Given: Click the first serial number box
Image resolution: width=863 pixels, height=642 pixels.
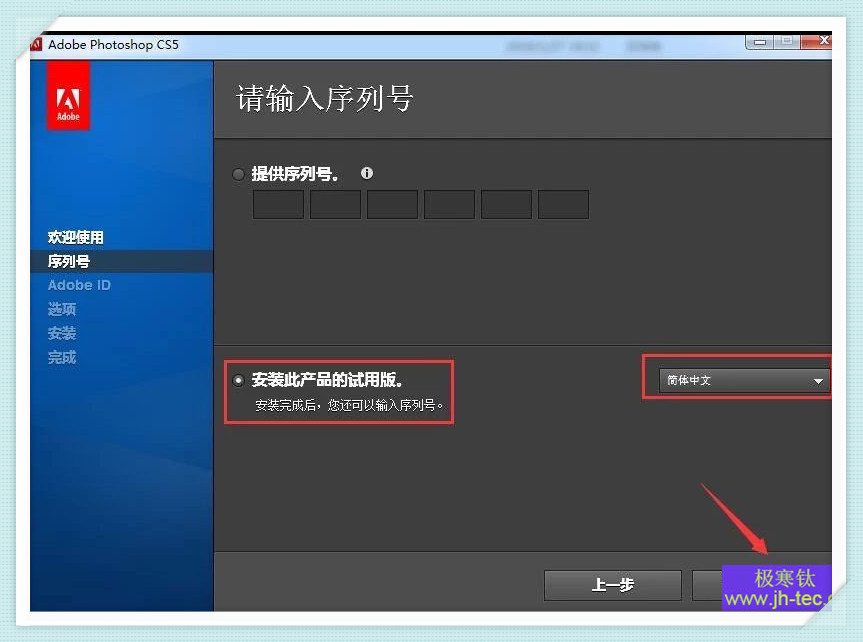Looking at the screenshot, I should [278, 205].
